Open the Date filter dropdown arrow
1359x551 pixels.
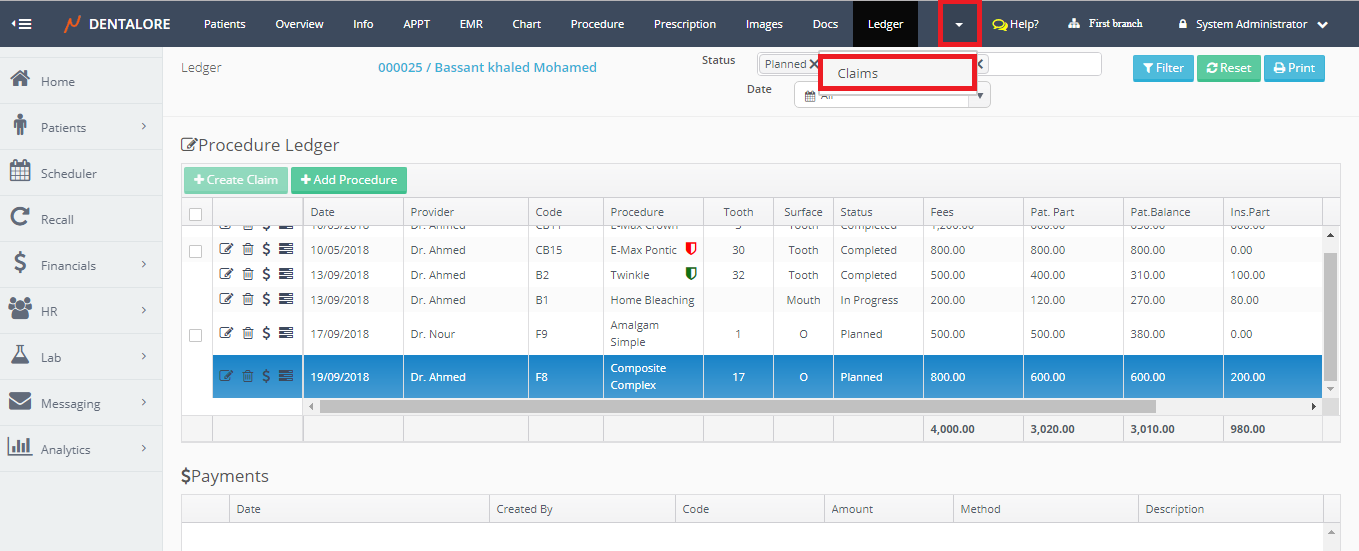(981, 96)
